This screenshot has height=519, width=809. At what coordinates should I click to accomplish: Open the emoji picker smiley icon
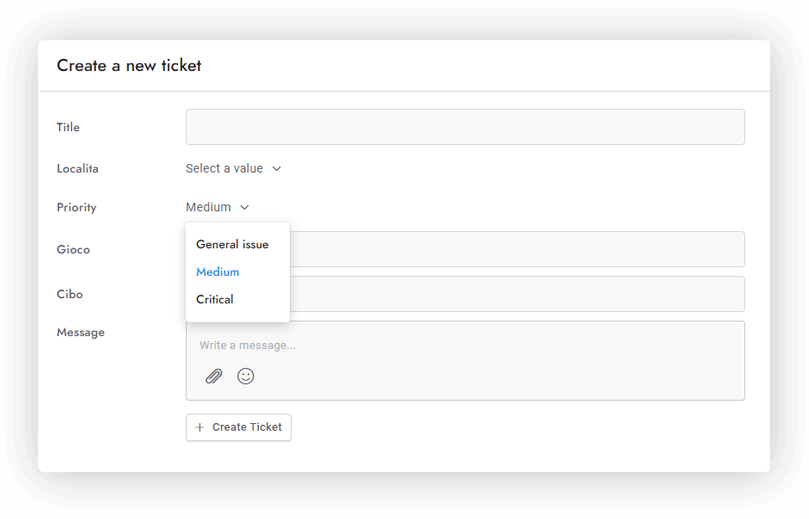245,376
